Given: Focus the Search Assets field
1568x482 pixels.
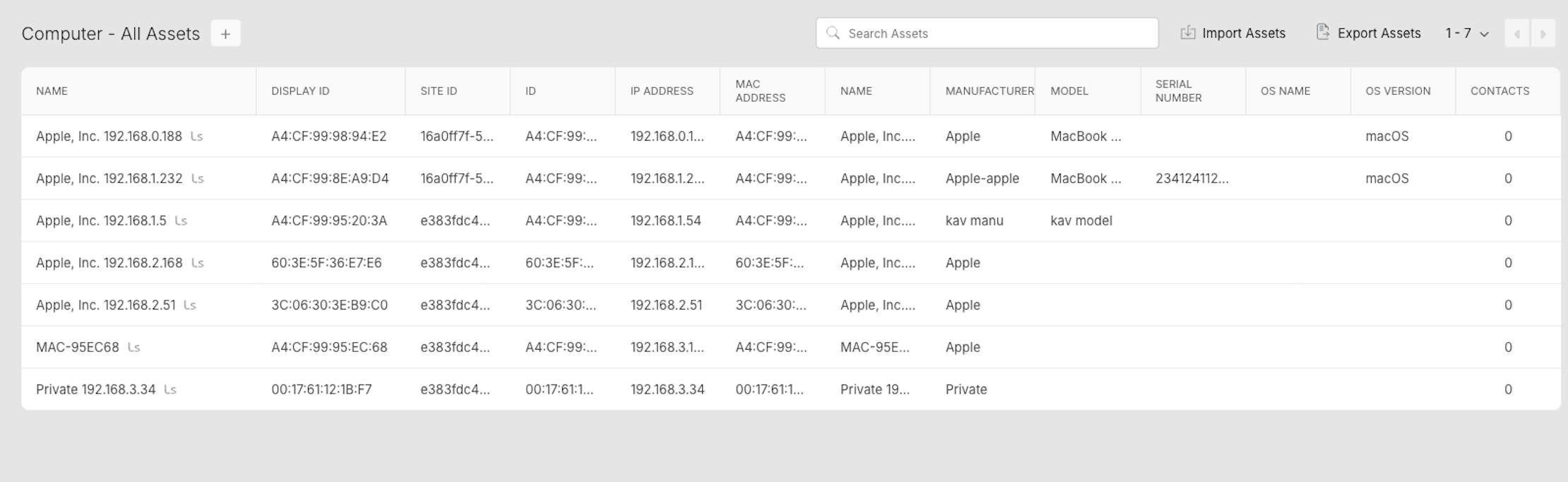Looking at the screenshot, I should click(987, 33).
